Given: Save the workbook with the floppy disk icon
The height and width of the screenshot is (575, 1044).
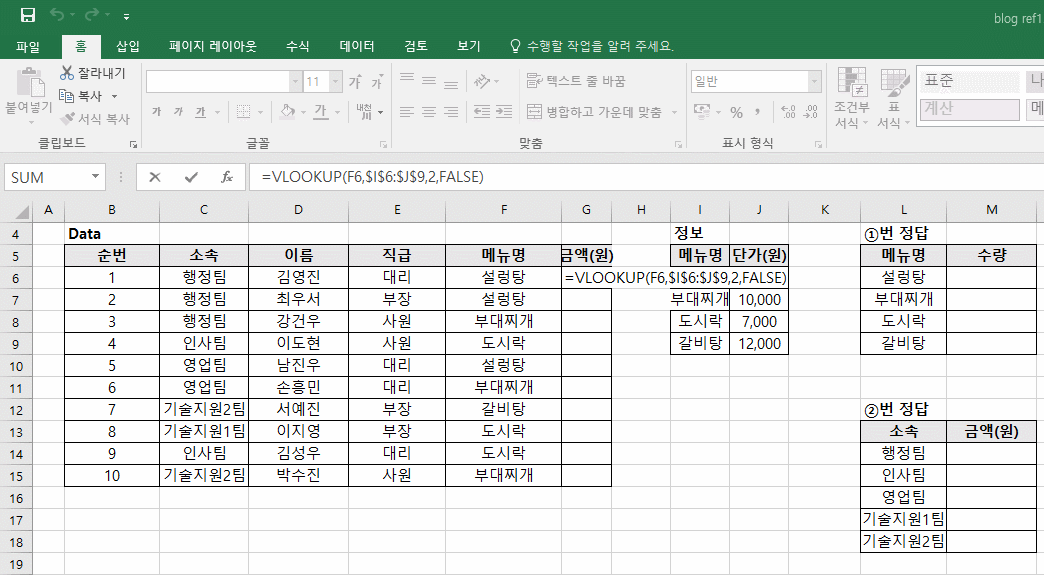Looking at the screenshot, I should (28, 15).
